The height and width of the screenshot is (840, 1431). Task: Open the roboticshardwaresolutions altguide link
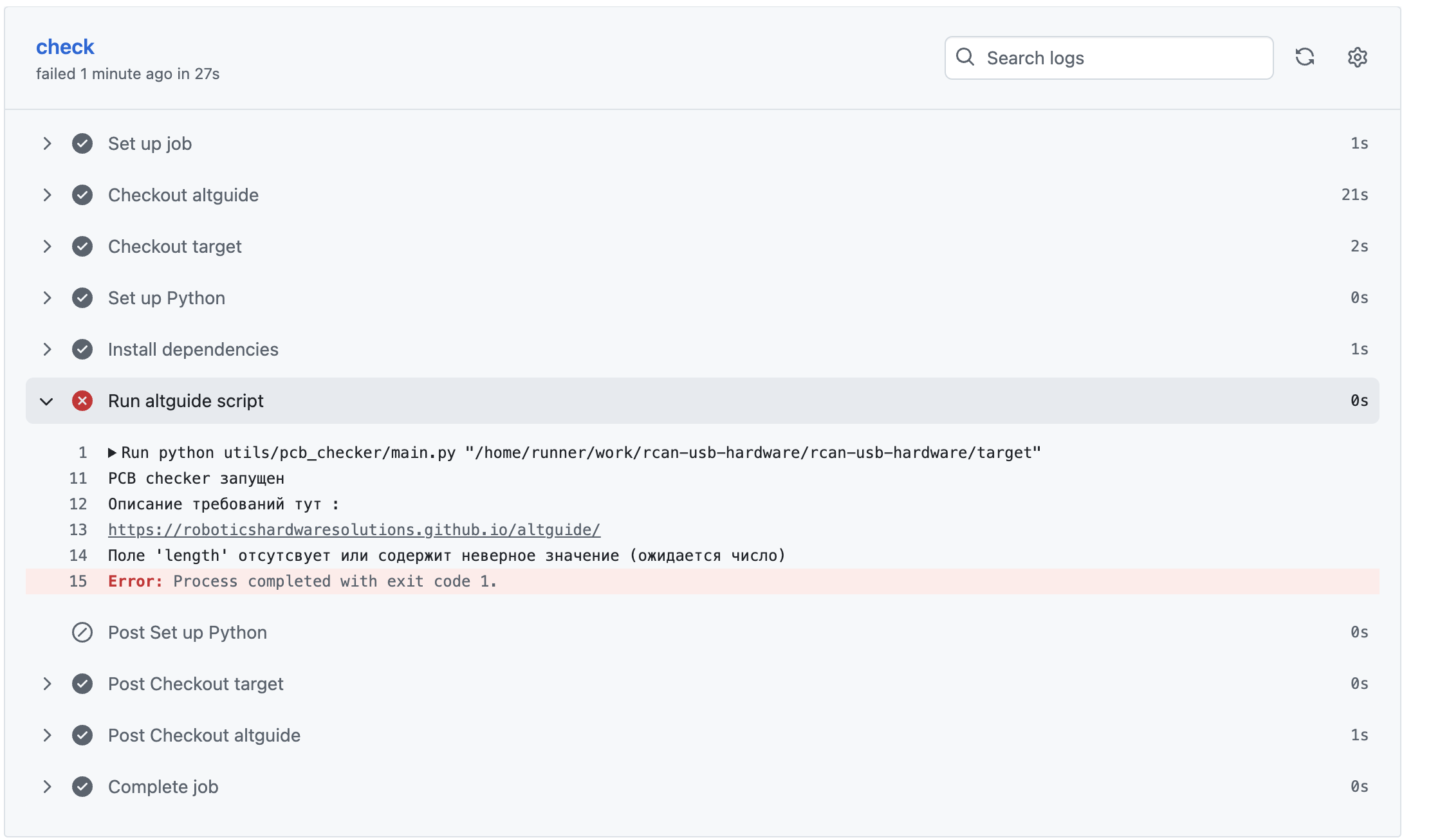[x=354, y=530]
